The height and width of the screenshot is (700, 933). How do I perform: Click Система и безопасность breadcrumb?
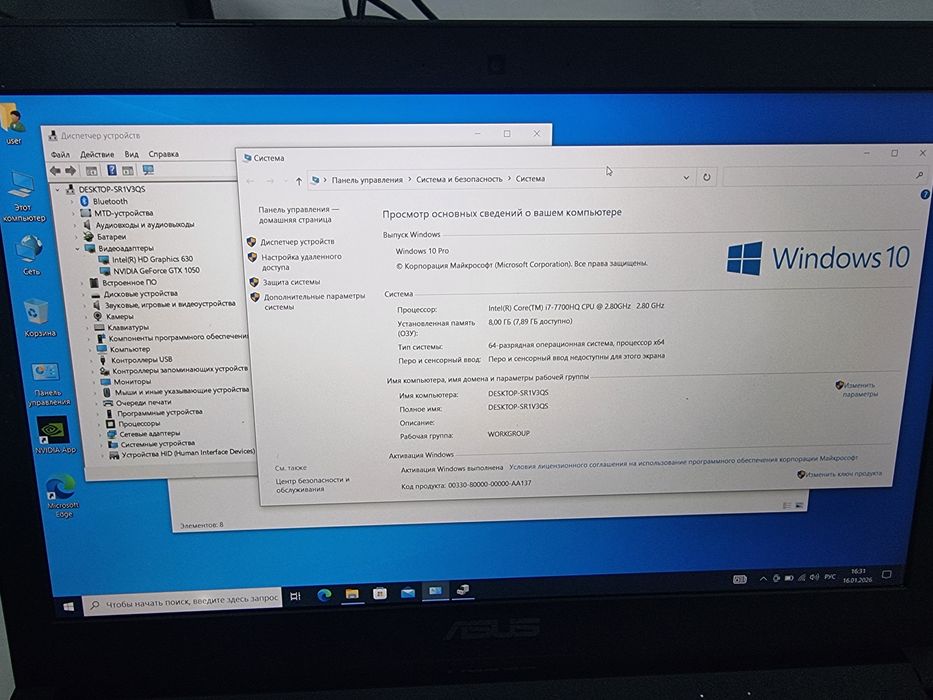click(459, 179)
